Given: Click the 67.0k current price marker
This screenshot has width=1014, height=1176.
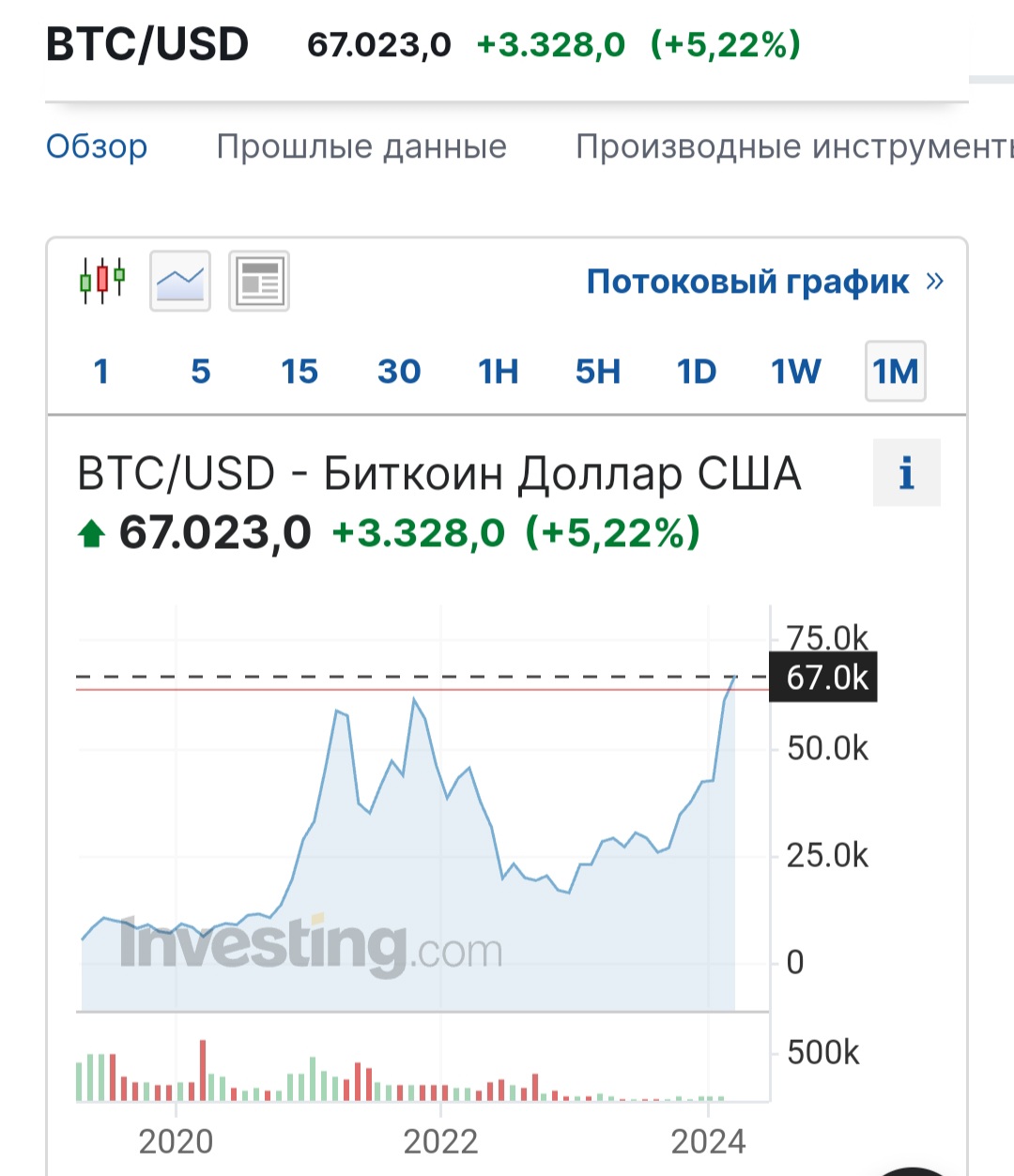Looking at the screenshot, I should pyautogui.click(x=823, y=677).
